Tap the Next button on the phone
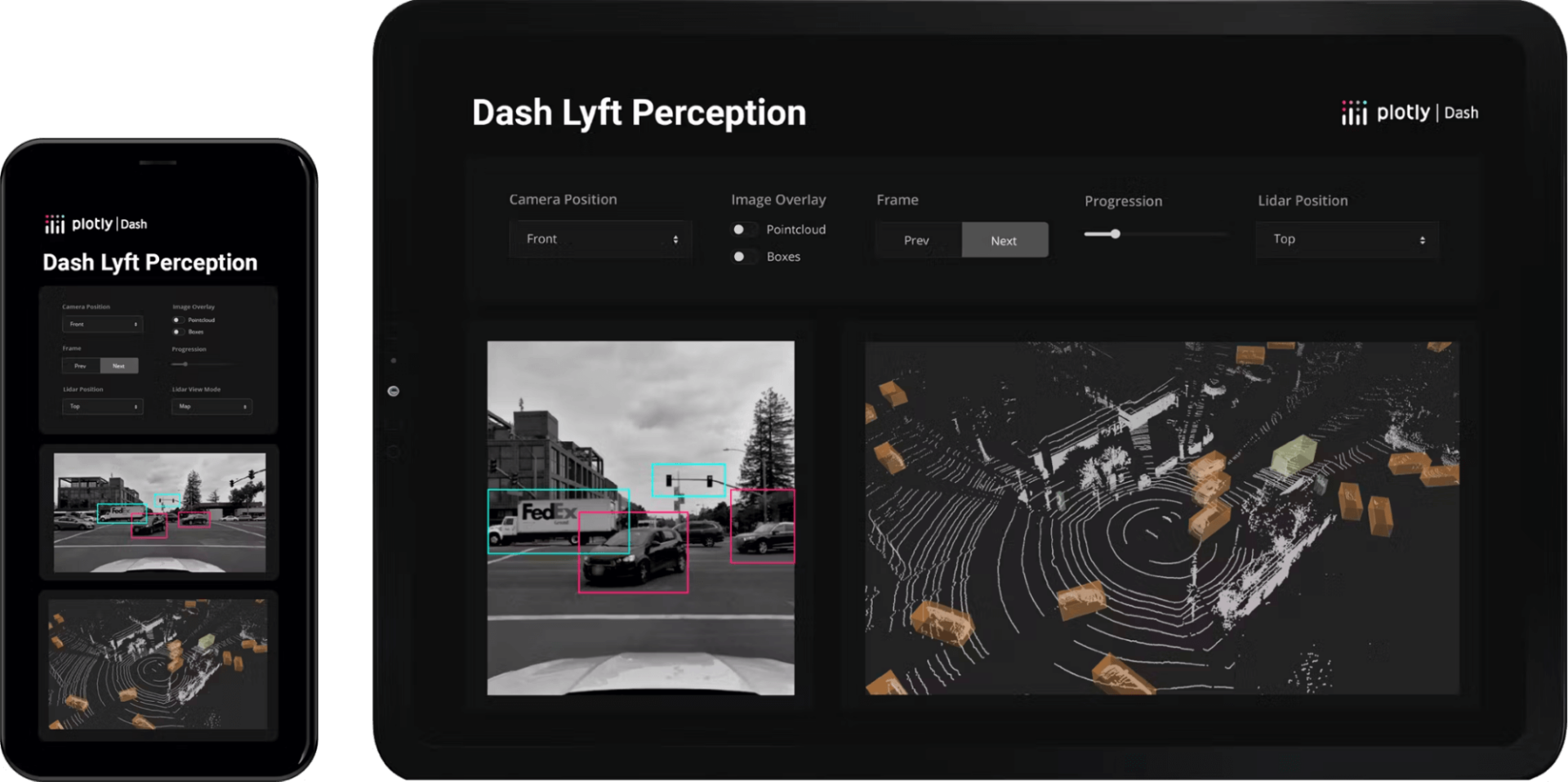 (x=119, y=366)
